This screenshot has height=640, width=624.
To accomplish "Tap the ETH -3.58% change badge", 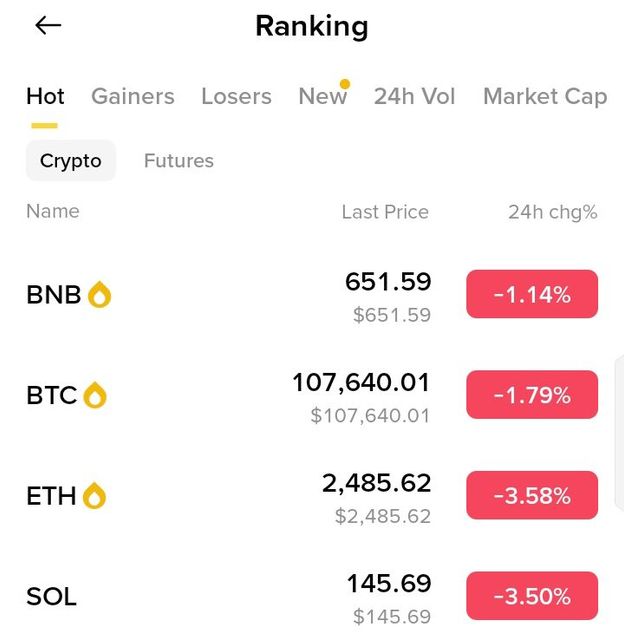I will pos(532,495).
